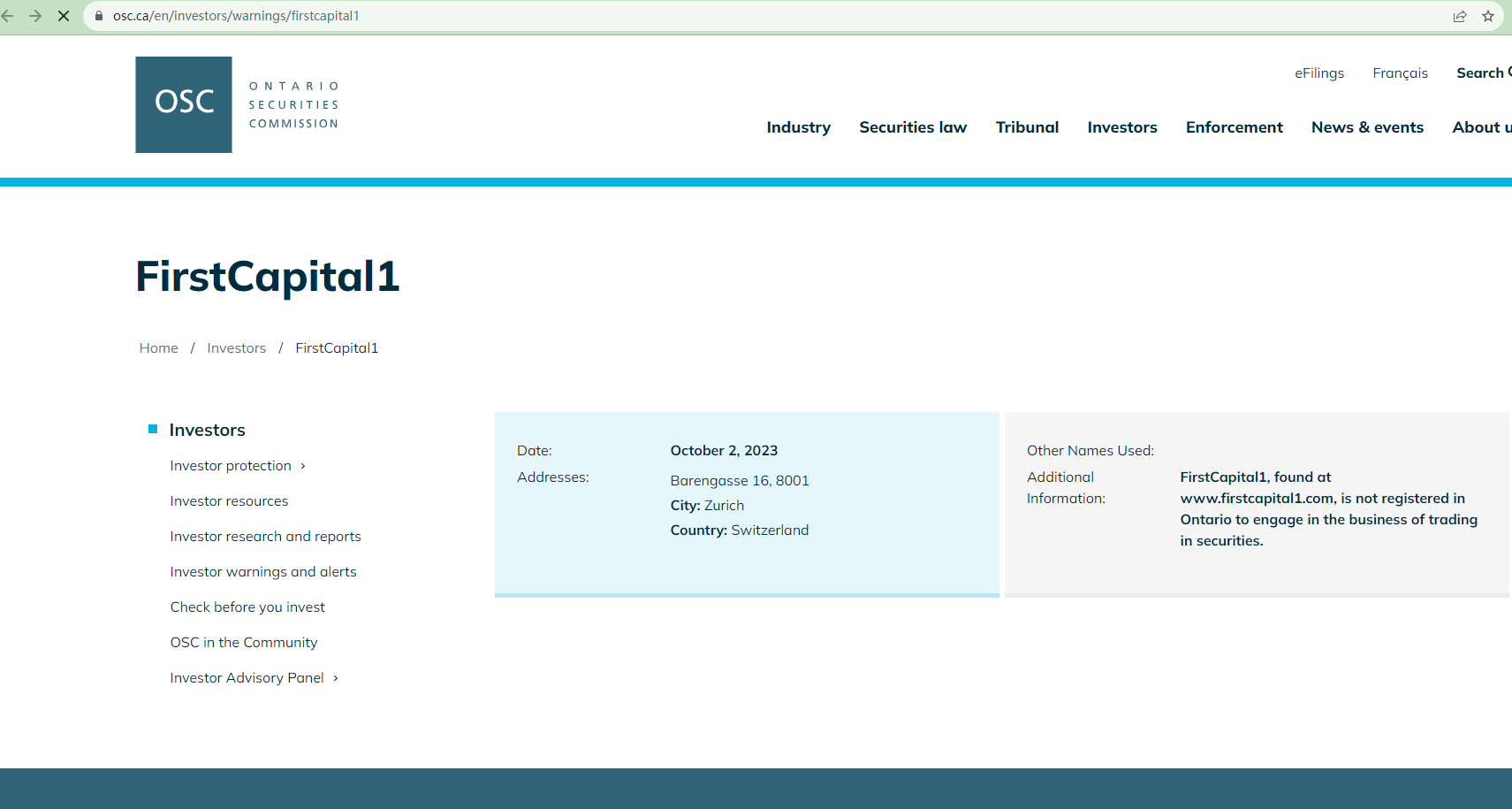
Task: Click the Country: Switzerland text
Action: click(x=740, y=530)
